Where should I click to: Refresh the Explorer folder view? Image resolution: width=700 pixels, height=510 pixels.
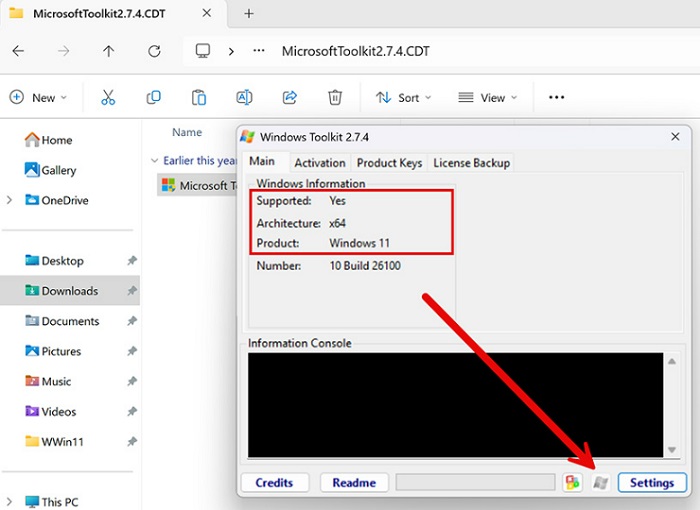coord(154,51)
